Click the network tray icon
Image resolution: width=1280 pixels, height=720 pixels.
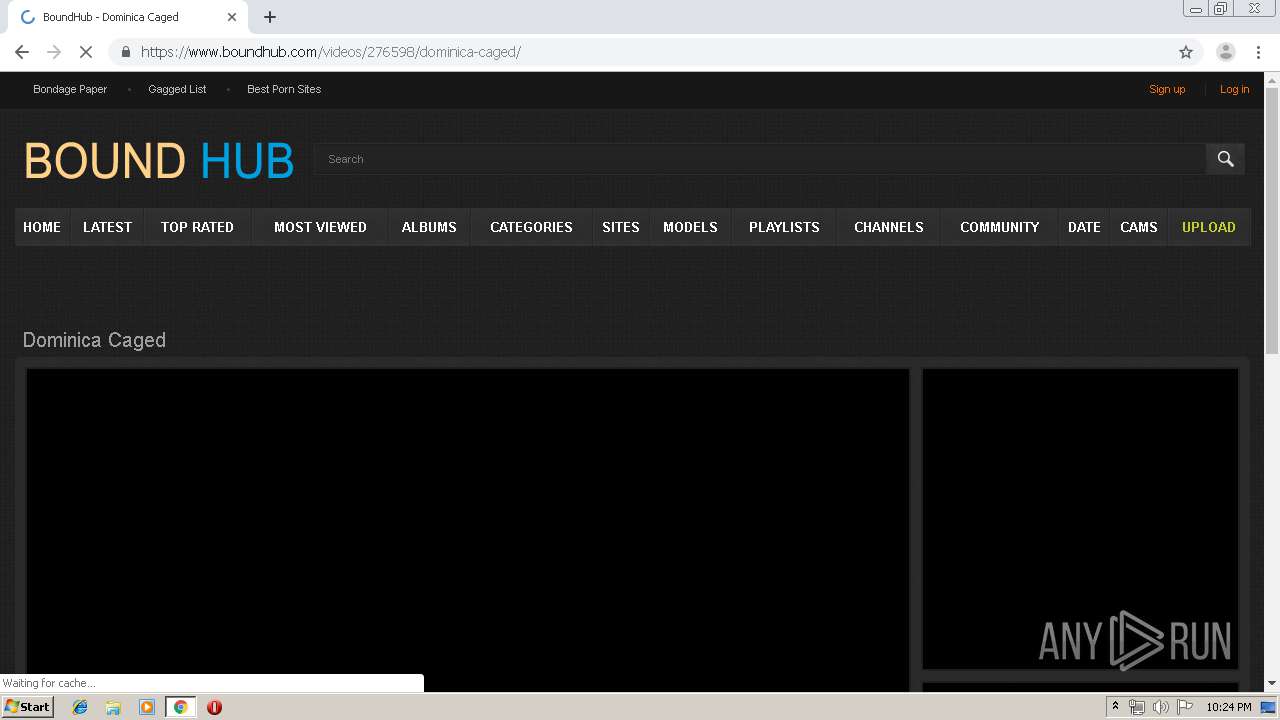coord(1137,707)
